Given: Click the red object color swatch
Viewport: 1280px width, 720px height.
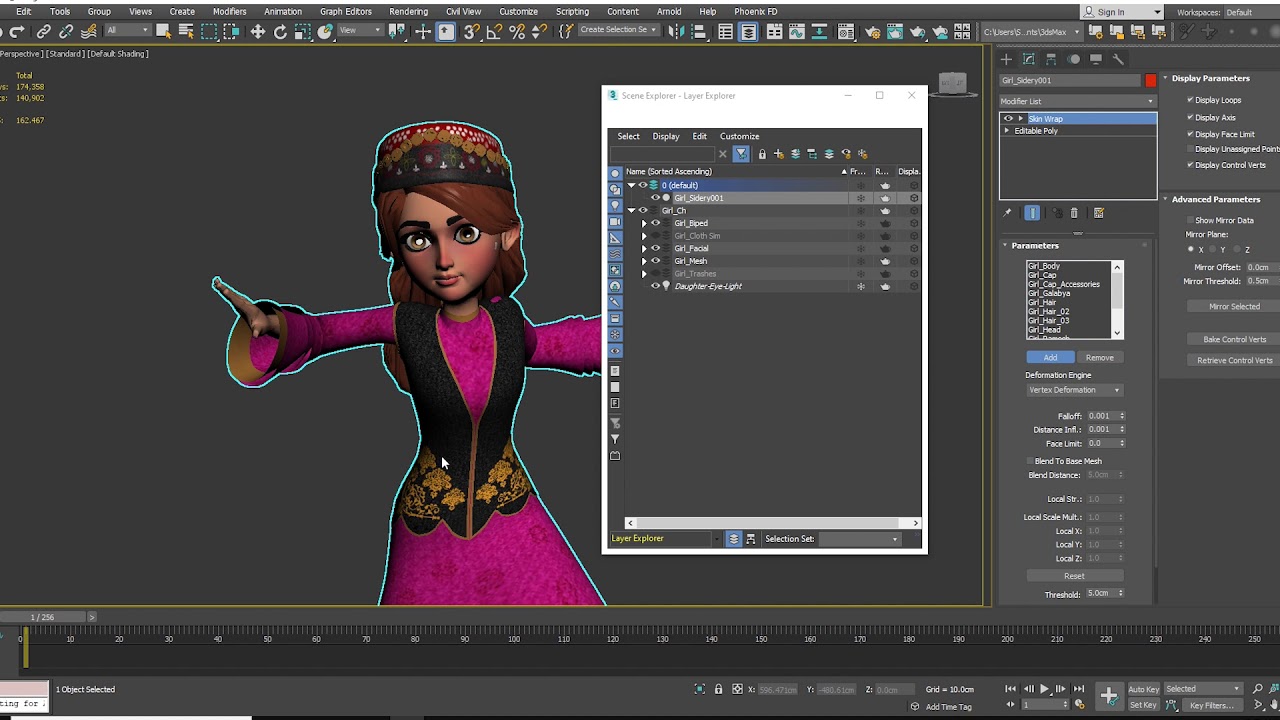Looking at the screenshot, I should (x=1151, y=80).
